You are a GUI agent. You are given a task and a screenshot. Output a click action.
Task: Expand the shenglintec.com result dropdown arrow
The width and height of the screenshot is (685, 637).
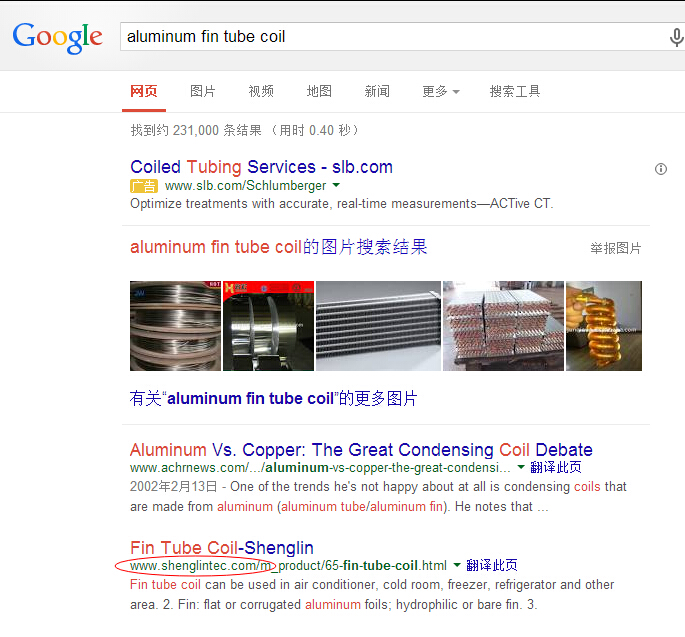(457, 565)
